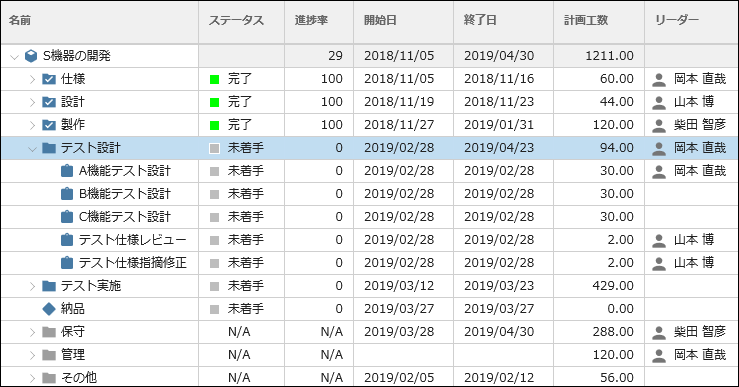739x387 pixels.
Task: Click person icon beside 山本 博 in 設計 row
Action: click(658, 102)
